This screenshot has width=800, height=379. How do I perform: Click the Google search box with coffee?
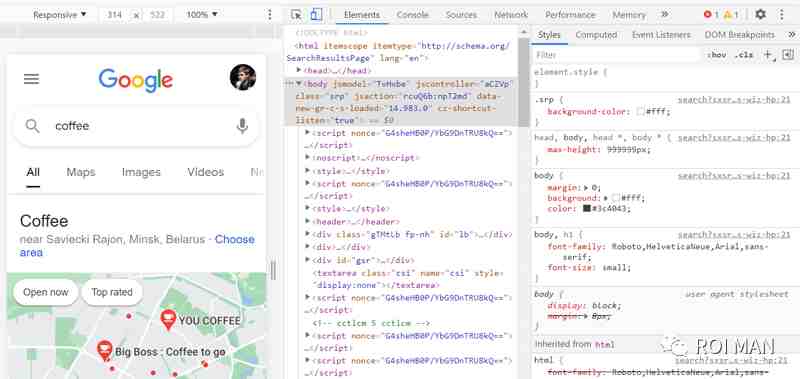(136, 126)
